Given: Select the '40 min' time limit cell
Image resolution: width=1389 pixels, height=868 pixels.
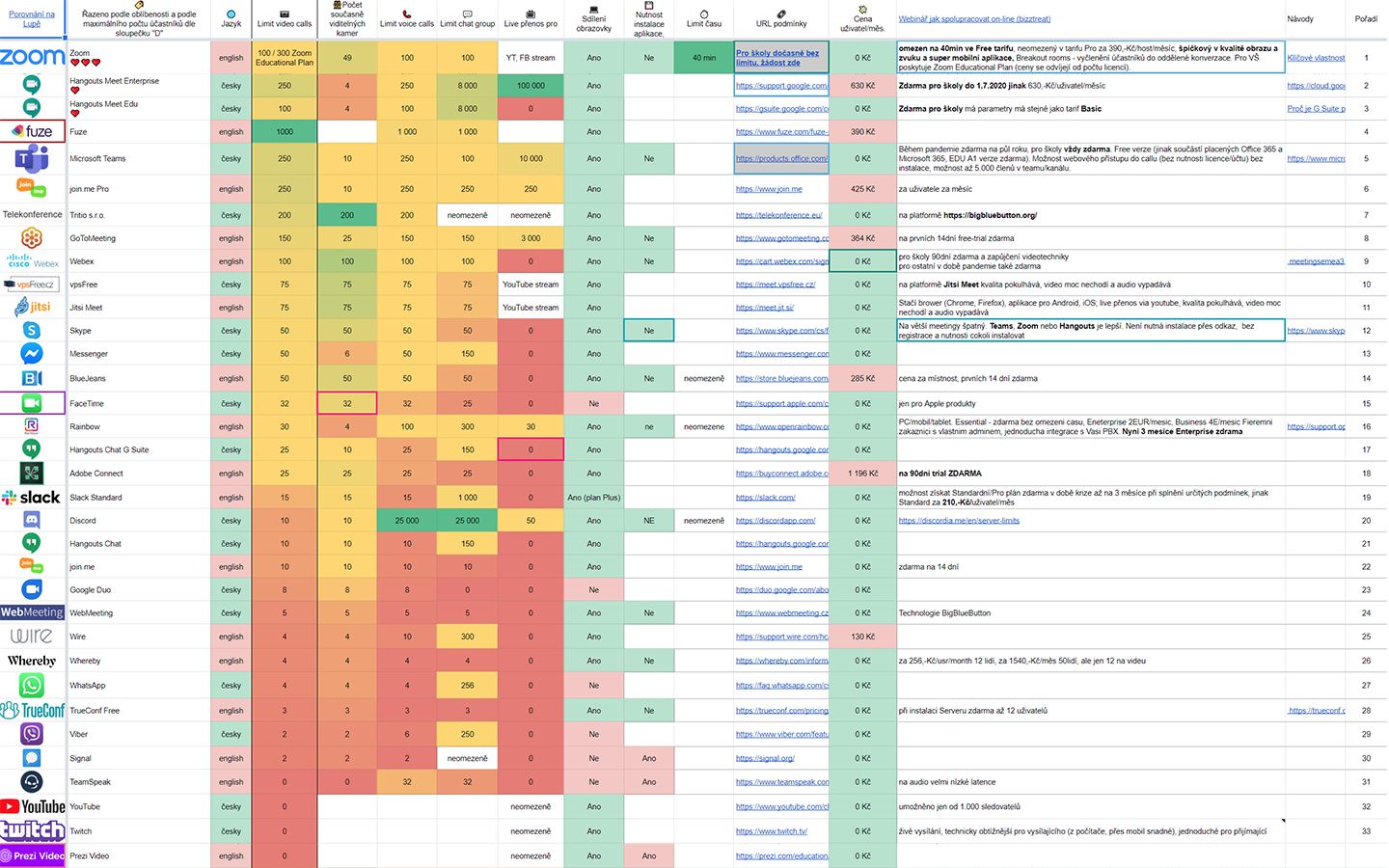Looking at the screenshot, I should coord(704,58).
